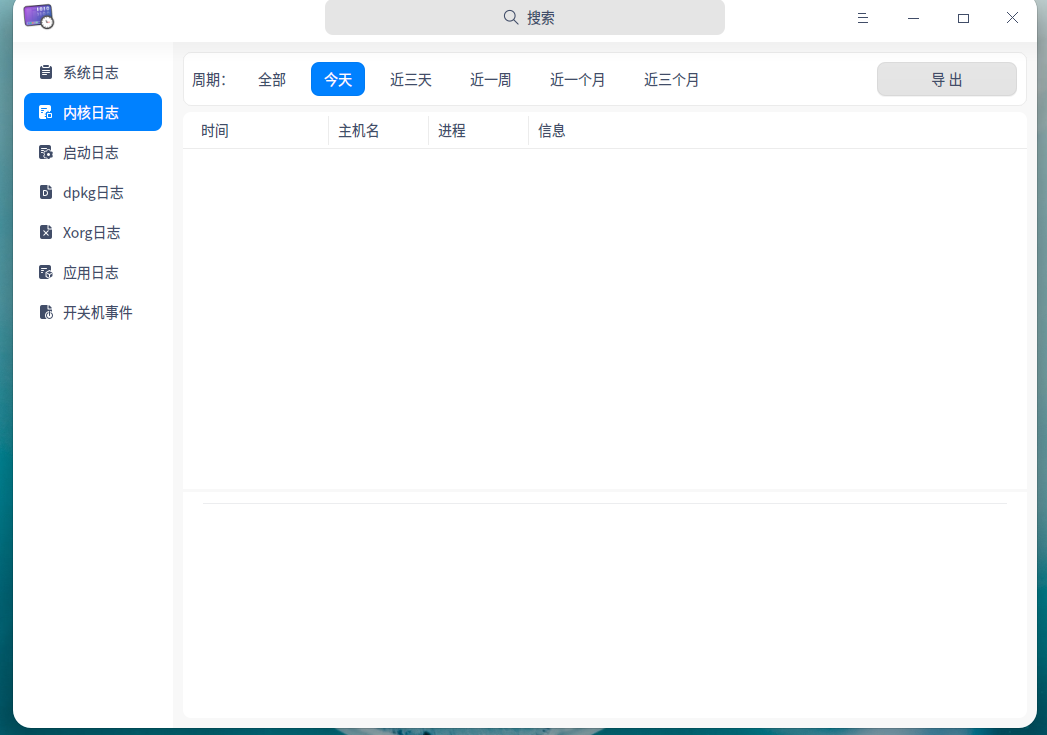Select the 全部 period filter

click(271, 79)
